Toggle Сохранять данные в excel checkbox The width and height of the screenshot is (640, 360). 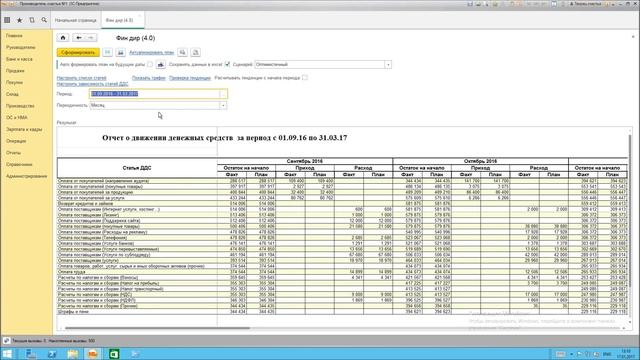pyautogui.click(x=227, y=64)
